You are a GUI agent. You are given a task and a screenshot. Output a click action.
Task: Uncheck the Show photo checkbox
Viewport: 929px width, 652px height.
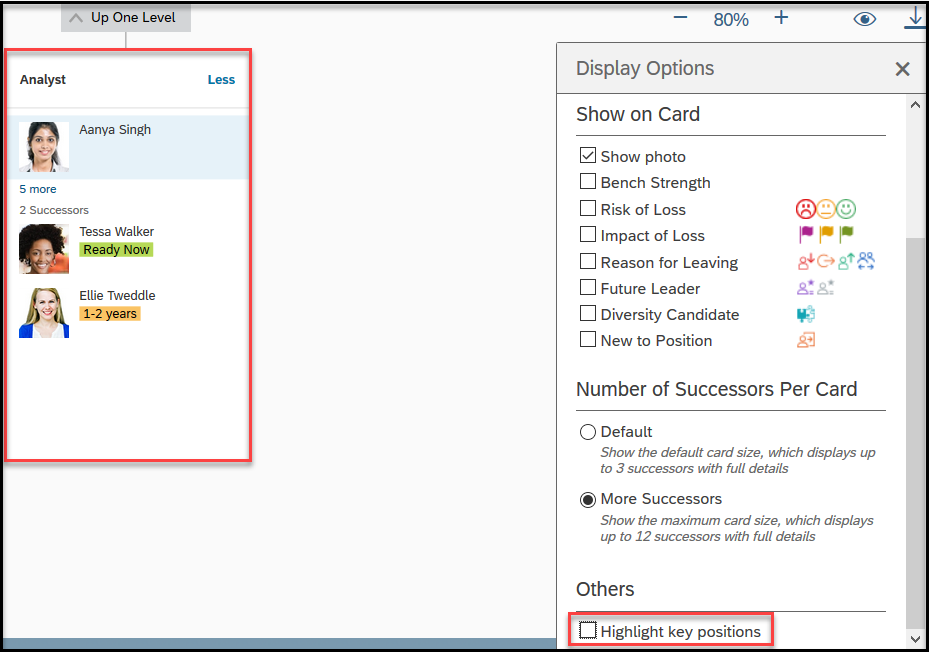pyautogui.click(x=587, y=155)
